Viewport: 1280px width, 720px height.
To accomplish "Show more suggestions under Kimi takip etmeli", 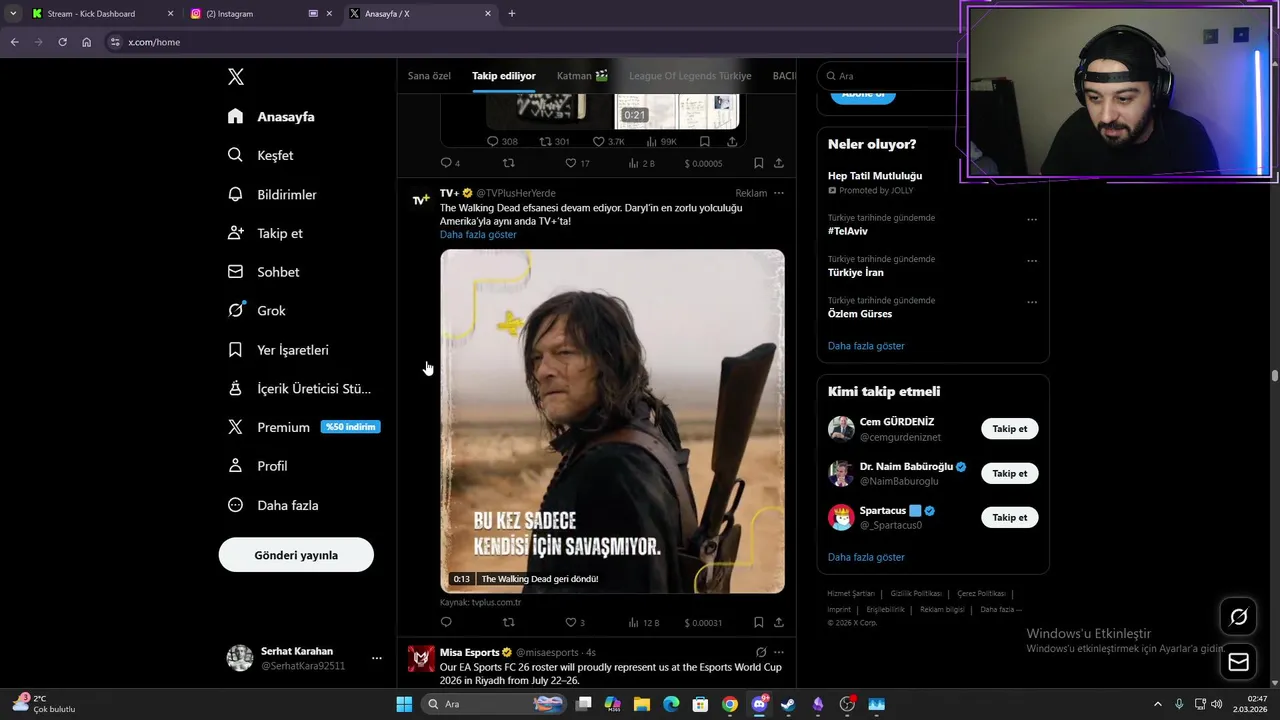I will [x=866, y=557].
